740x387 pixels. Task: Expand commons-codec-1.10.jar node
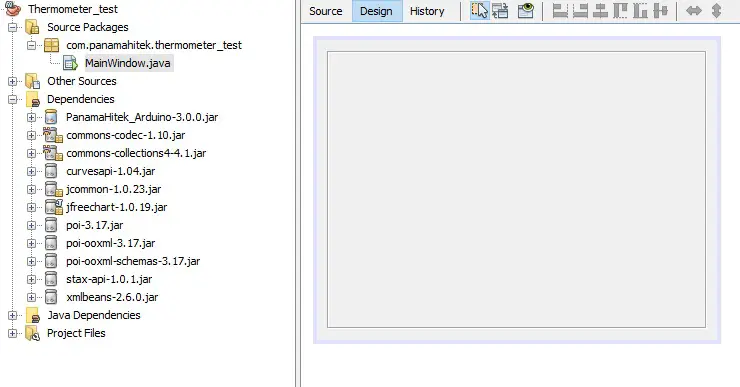[31, 135]
